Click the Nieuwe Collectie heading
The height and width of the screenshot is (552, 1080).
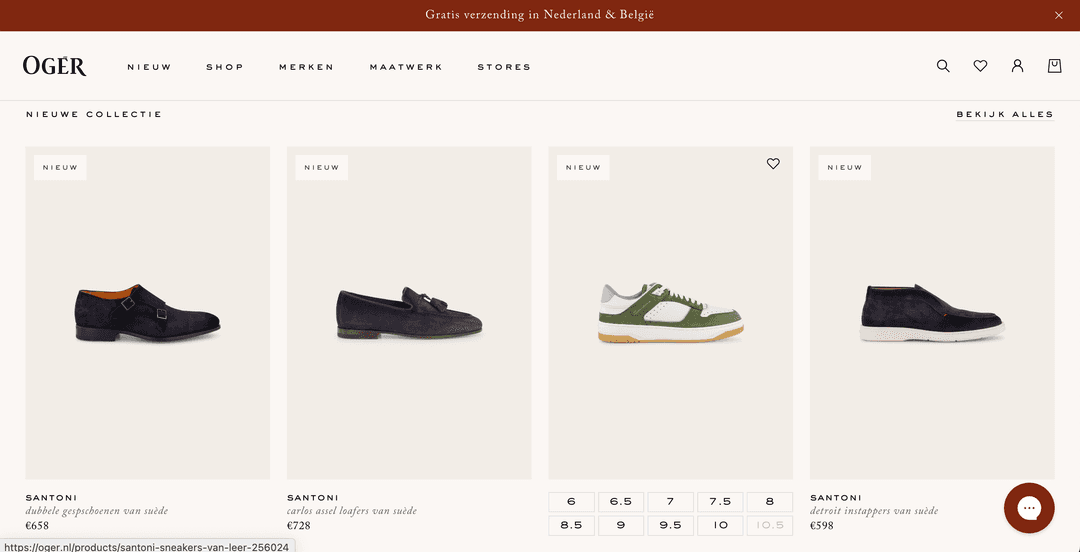[94, 114]
